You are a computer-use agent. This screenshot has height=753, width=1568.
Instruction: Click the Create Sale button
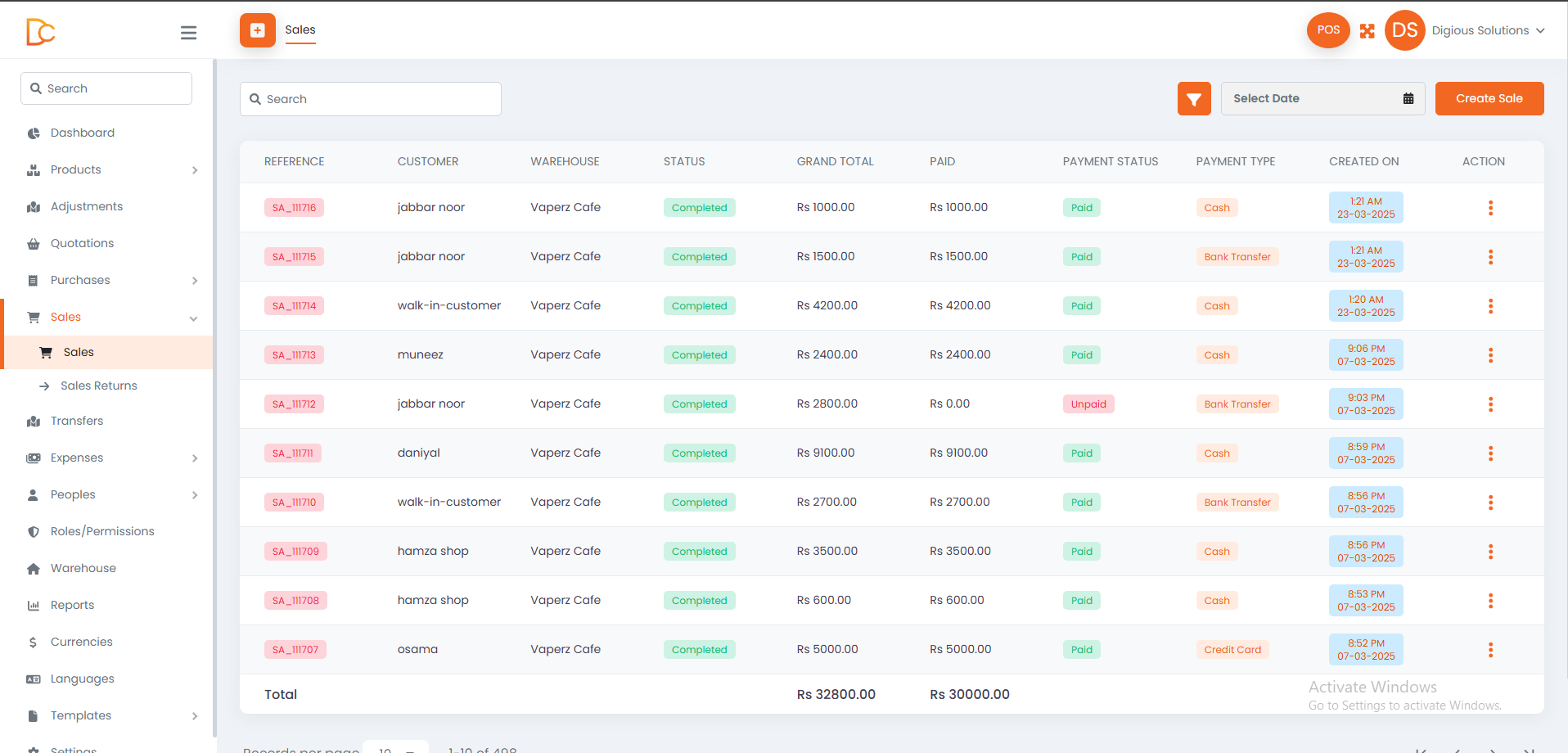point(1489,98)
